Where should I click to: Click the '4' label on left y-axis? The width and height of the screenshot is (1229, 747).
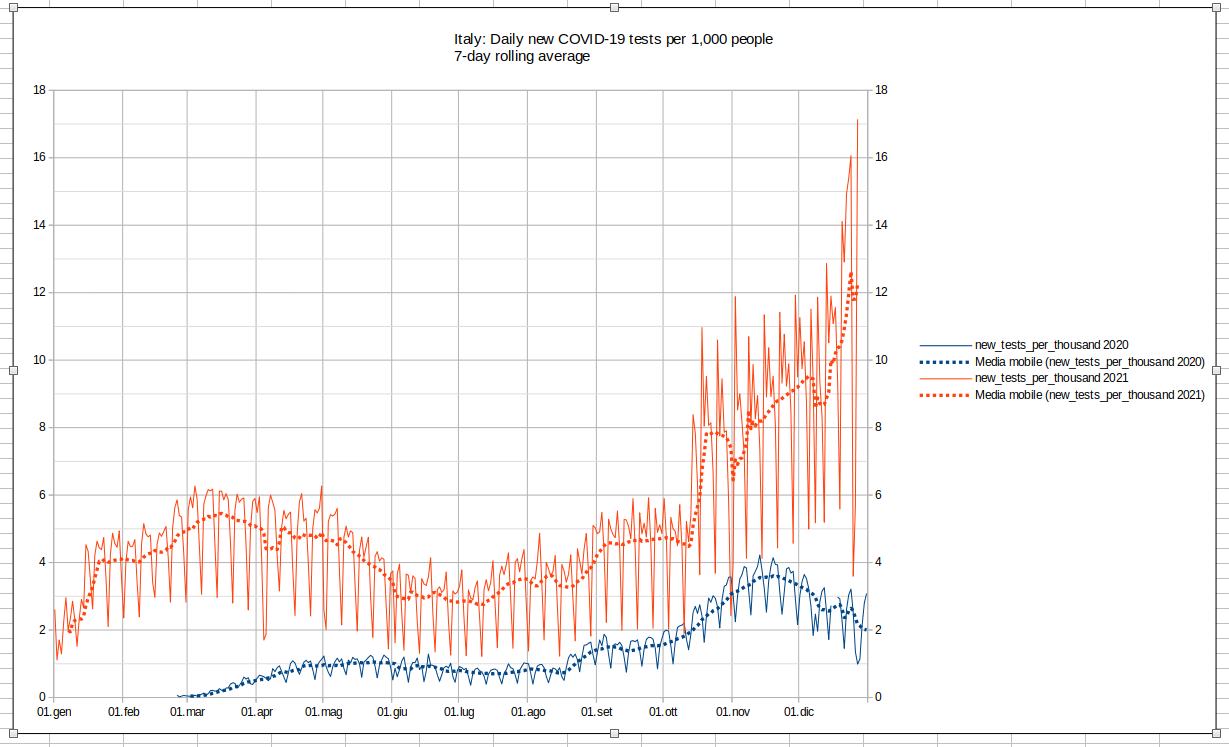[x=42, y=562]
